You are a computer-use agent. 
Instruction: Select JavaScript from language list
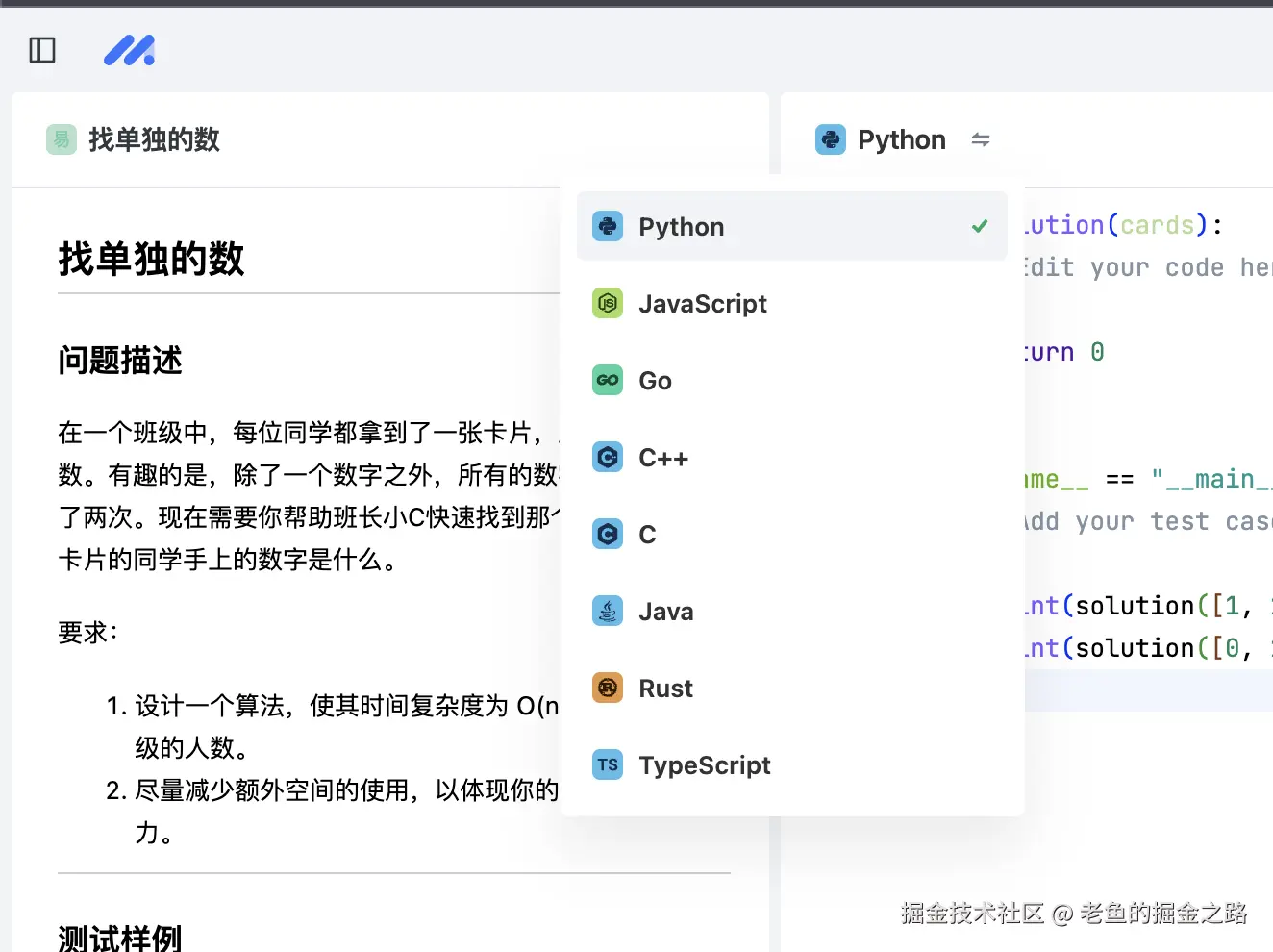coord(703,304)
